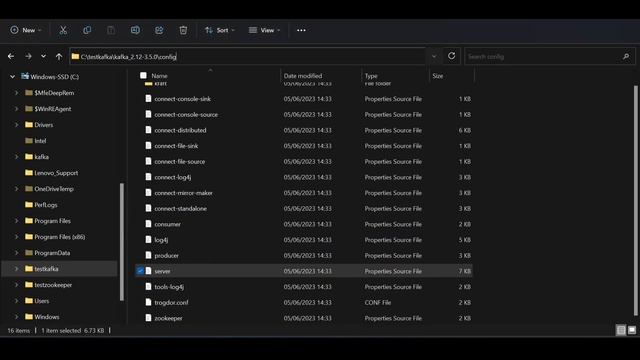Click the navigation pane vertical scrollbar
Image resolution: width=640 pixels, height=360 pixels.
click(122, 242)
